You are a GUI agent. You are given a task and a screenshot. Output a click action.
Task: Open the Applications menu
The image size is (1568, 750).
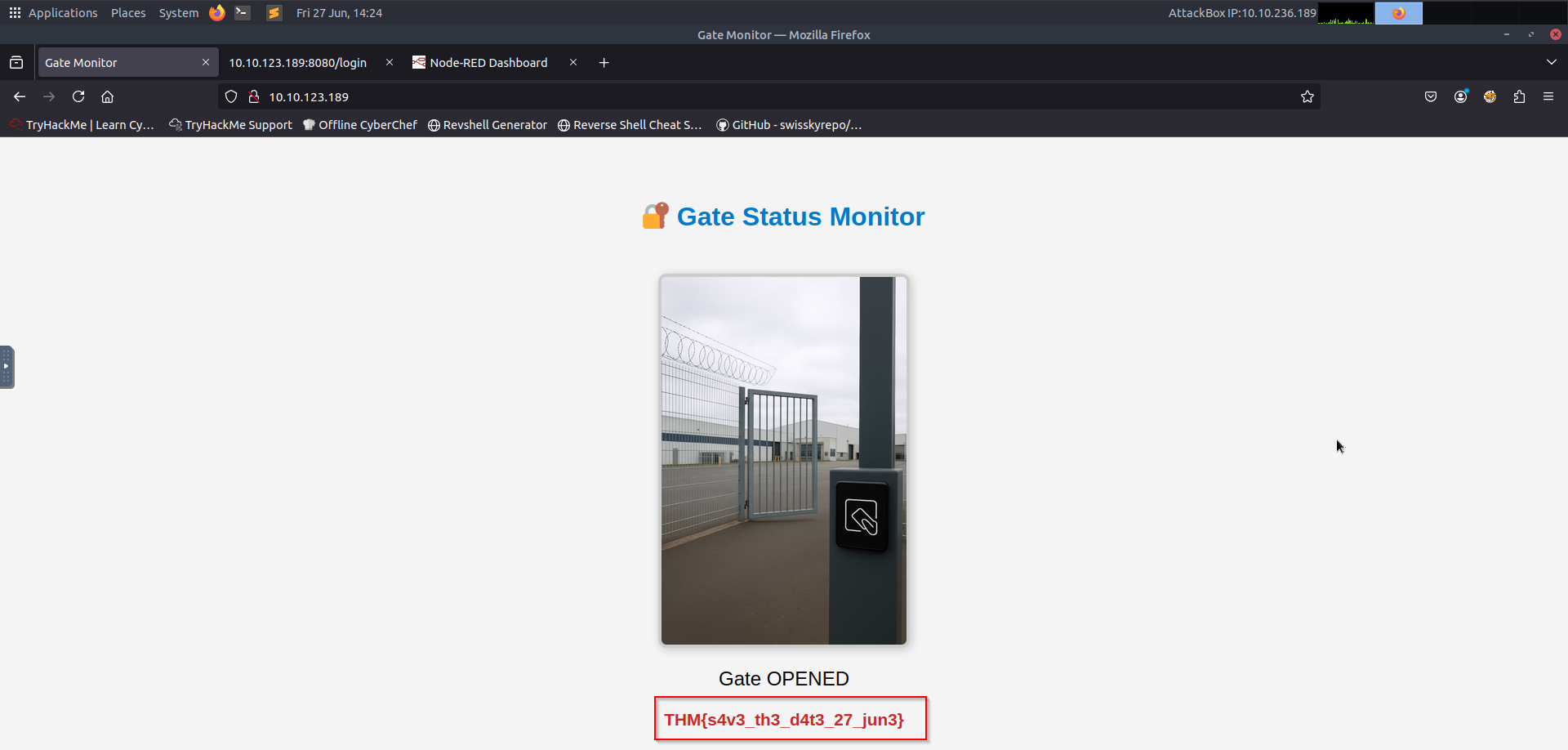[54, 13]
